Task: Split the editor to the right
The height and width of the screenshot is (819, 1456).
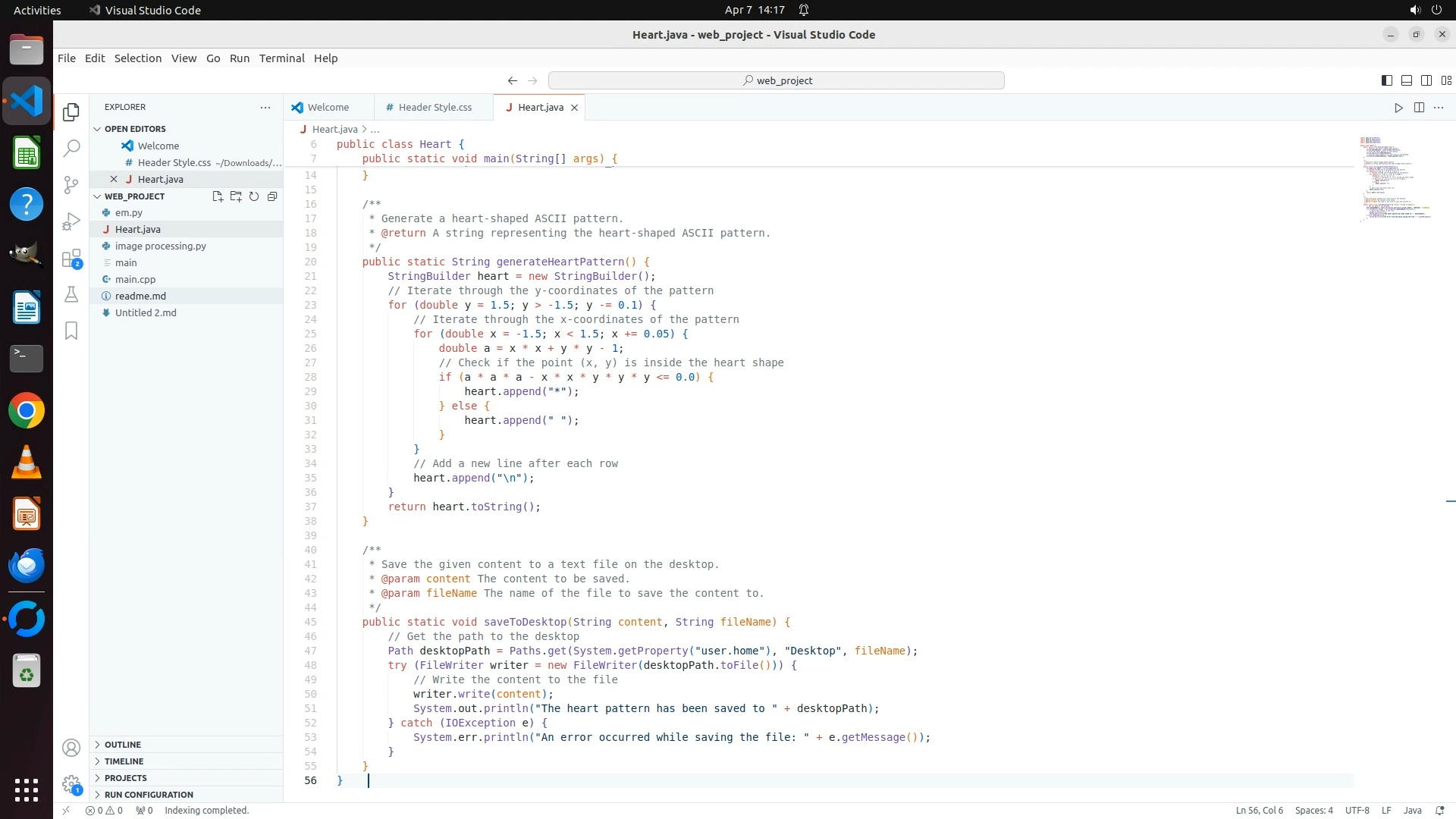Action: pos(1419,108)
